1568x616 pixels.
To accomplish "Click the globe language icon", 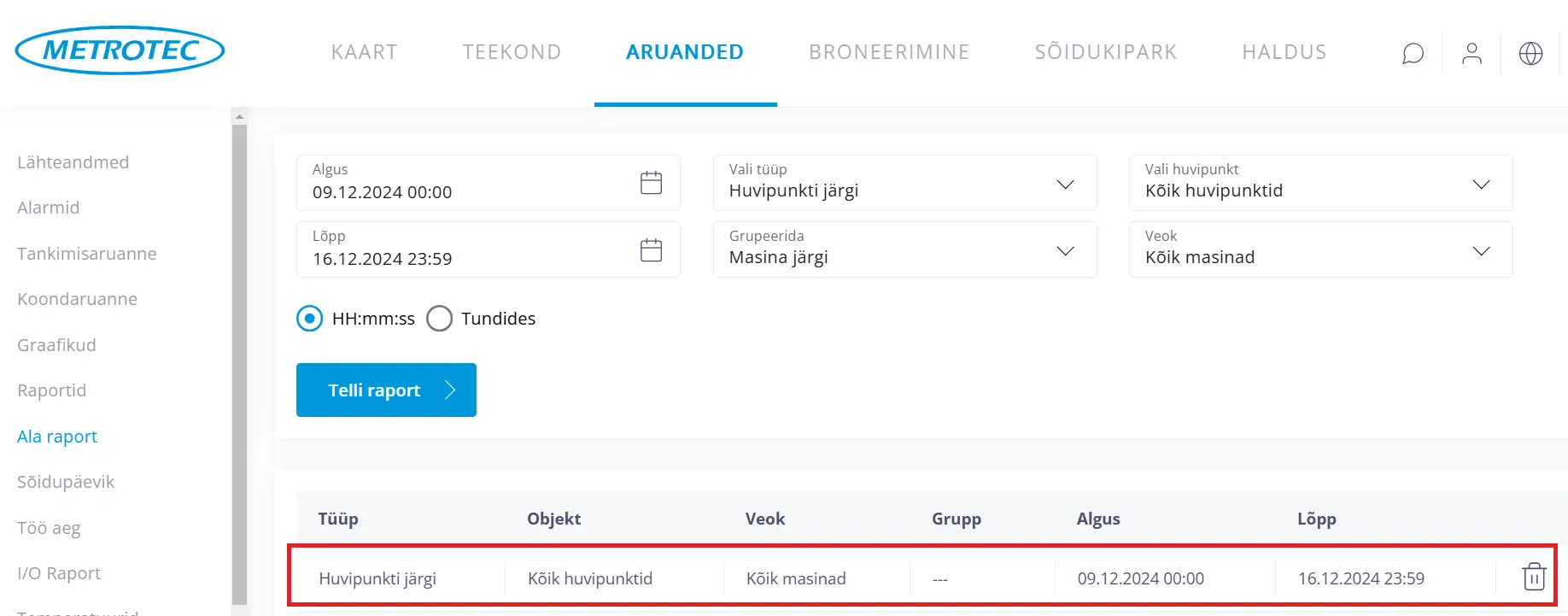I will [x=1530, y=53].
